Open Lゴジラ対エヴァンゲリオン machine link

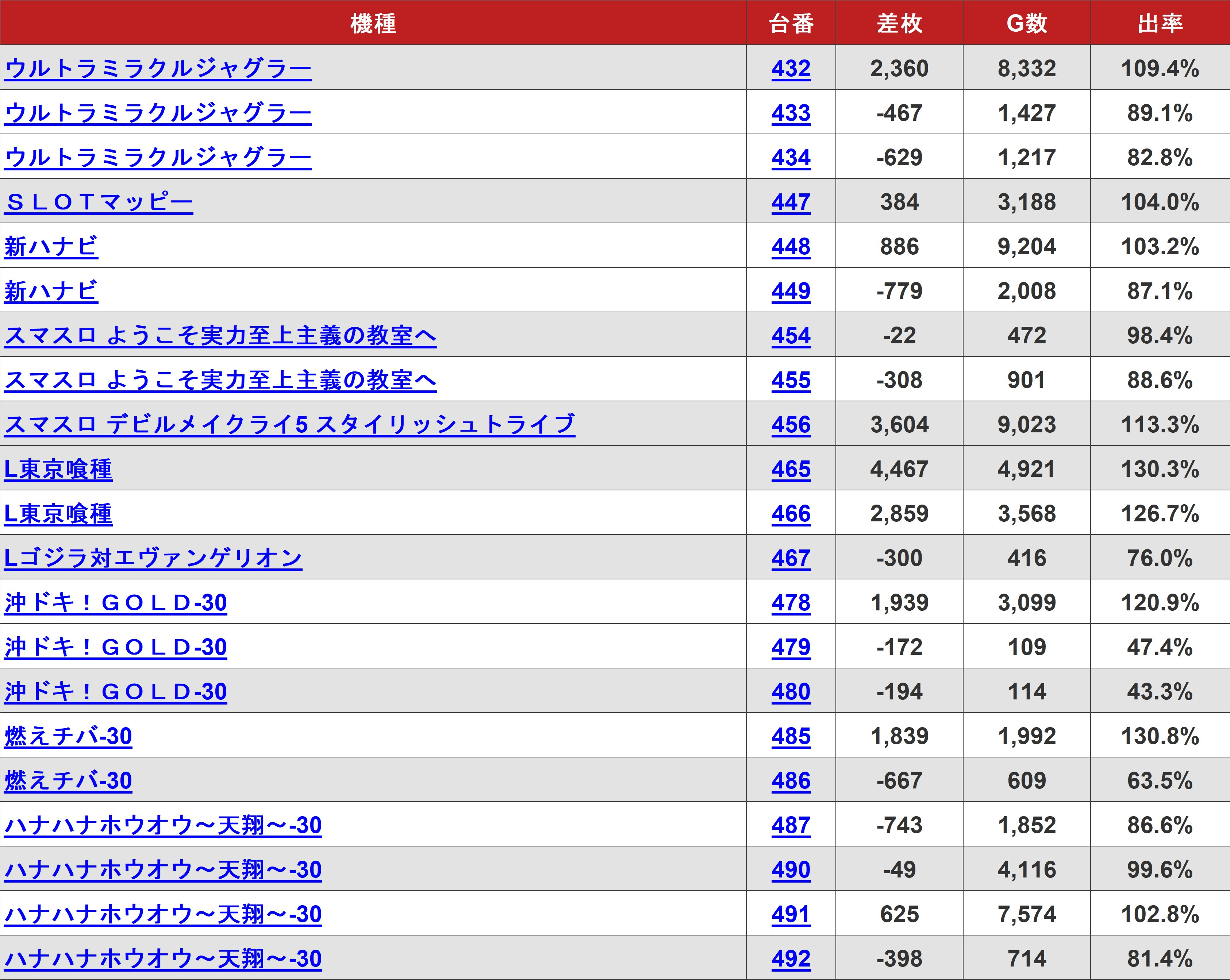pyautogui.click(x=153, y=558)
